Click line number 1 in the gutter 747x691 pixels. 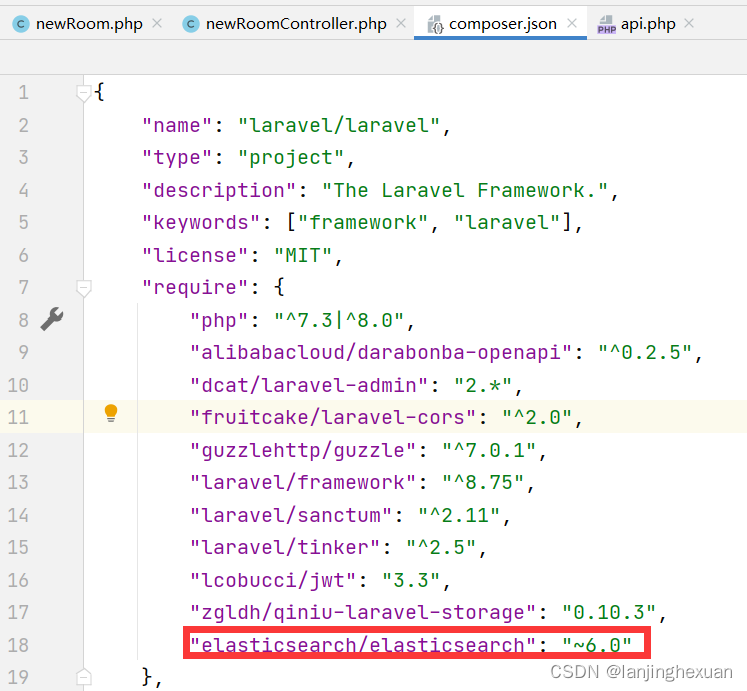click(23, 92)
